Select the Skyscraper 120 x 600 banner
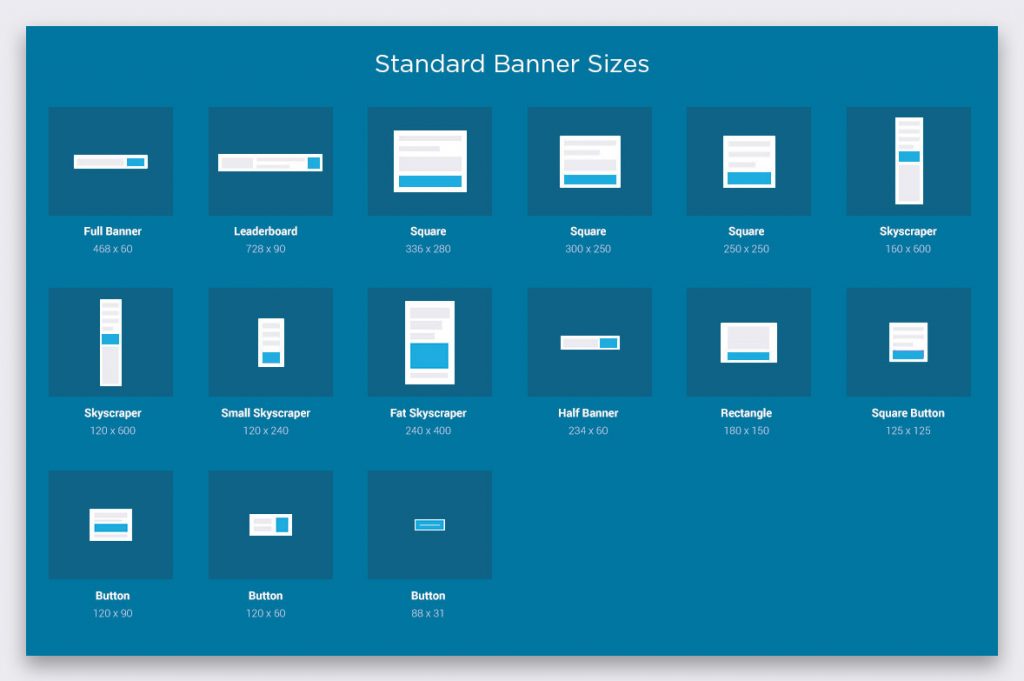Image resolution: width=1024 pixels, height=681 pixels. pos(110,341)
